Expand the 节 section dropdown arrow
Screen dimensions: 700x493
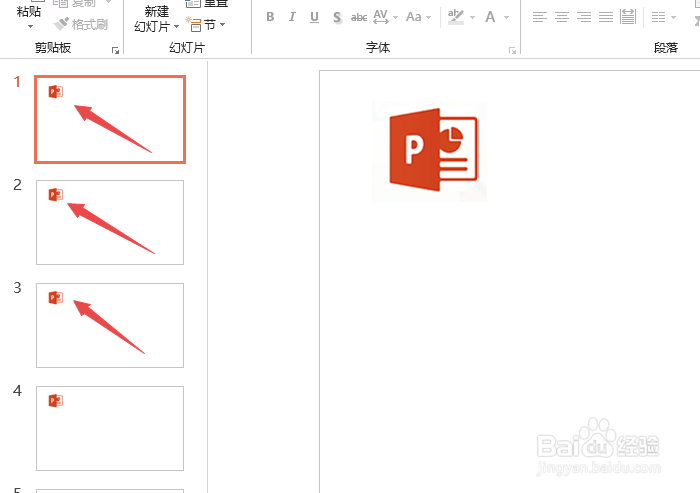coord(222,25)
